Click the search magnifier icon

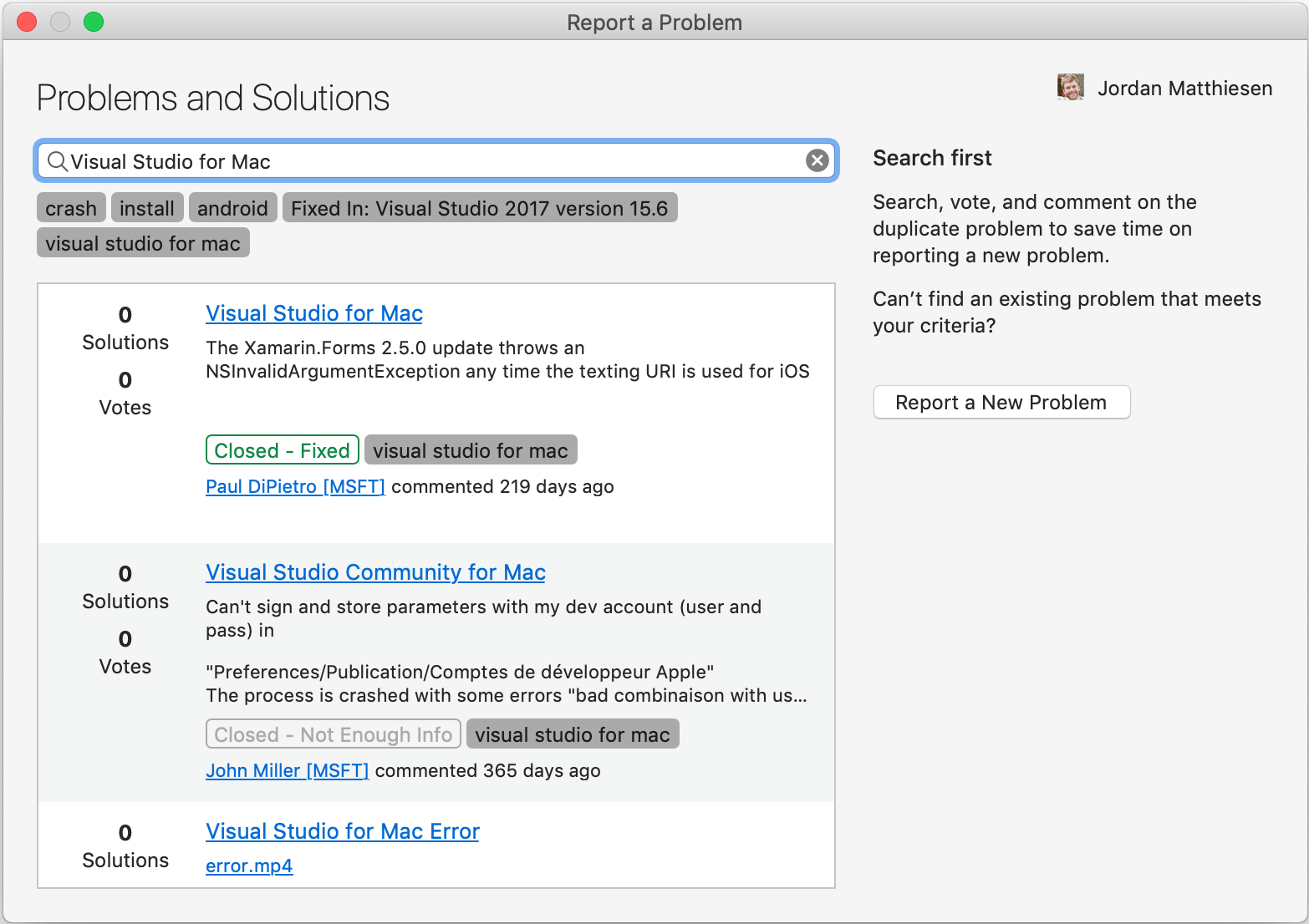pyautogui.click(x=57, y=161)
